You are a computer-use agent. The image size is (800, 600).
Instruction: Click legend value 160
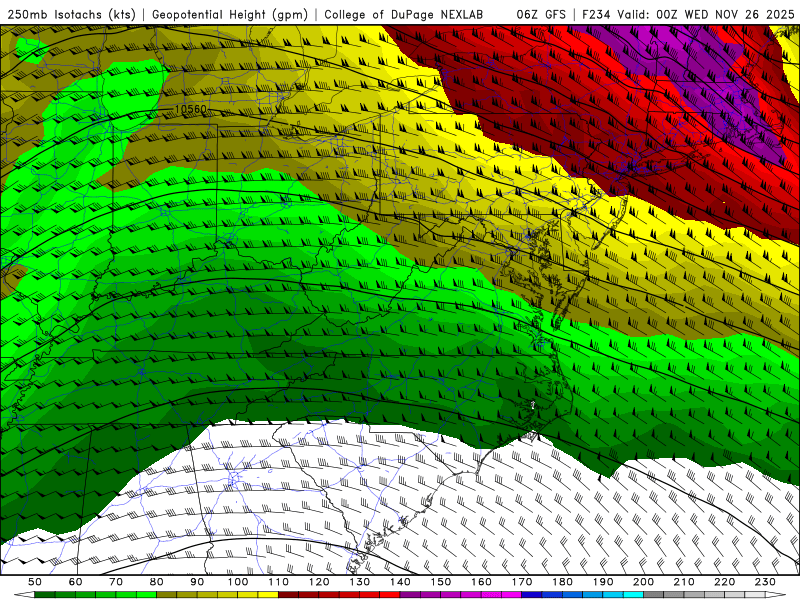[x=481, y=582]
